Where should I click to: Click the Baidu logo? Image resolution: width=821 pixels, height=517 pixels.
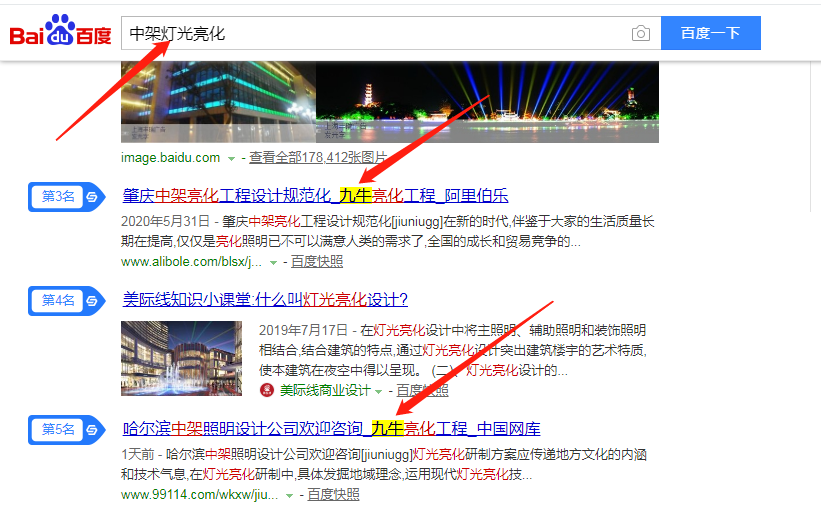coord(60,31)
